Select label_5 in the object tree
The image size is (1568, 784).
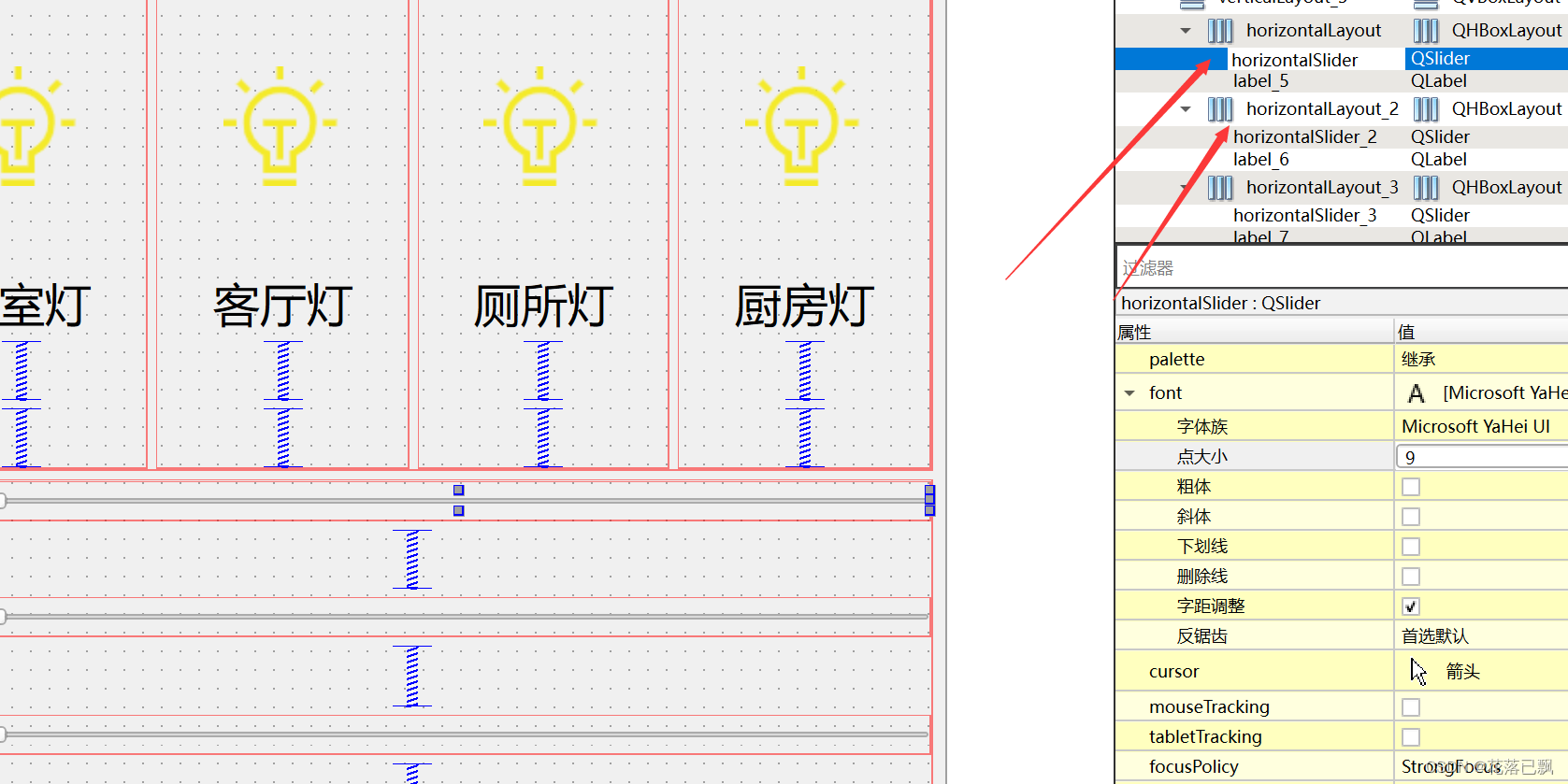(1260, 81)
